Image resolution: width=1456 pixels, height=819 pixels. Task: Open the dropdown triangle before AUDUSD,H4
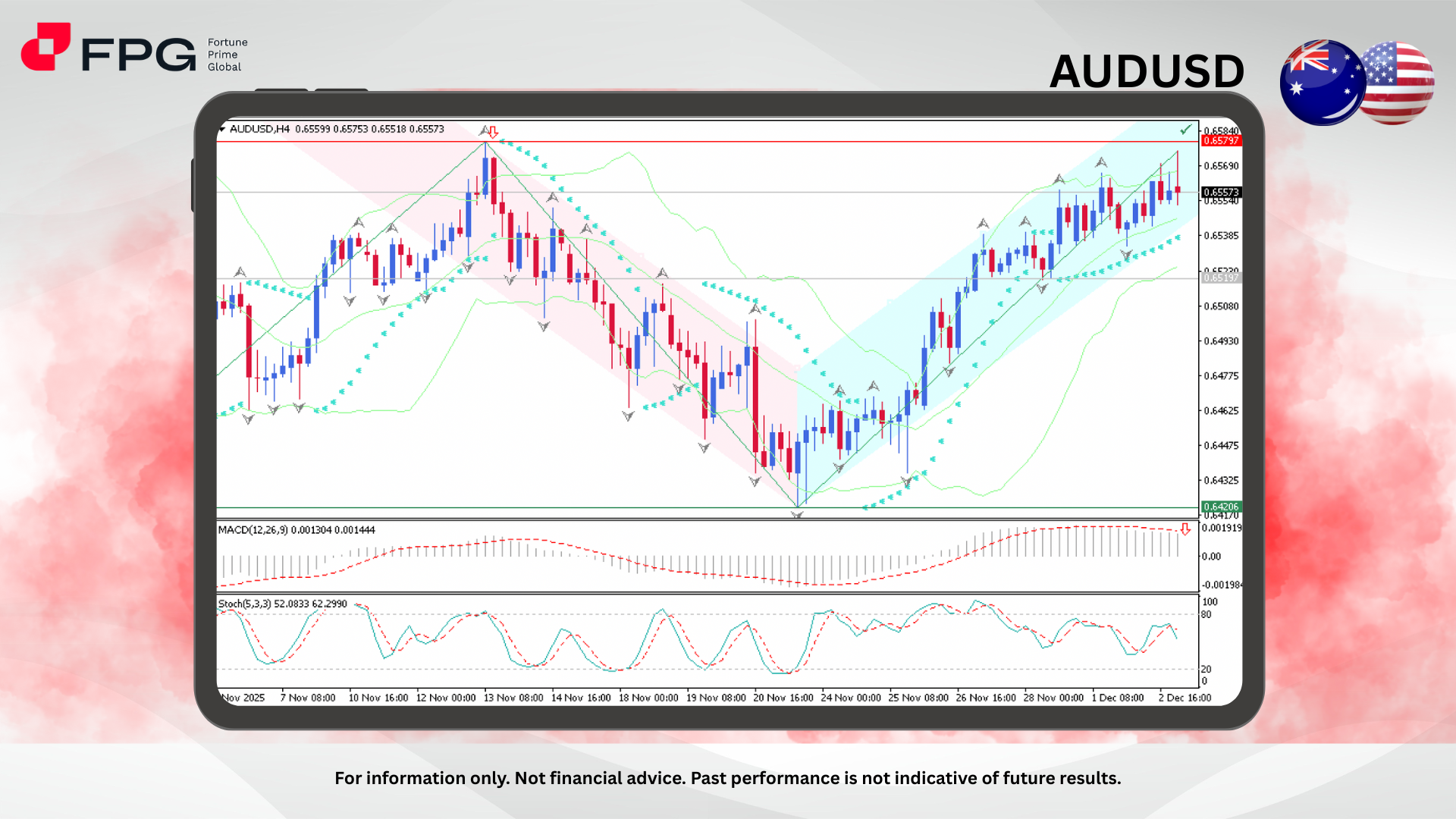click(x=221, y=130)
